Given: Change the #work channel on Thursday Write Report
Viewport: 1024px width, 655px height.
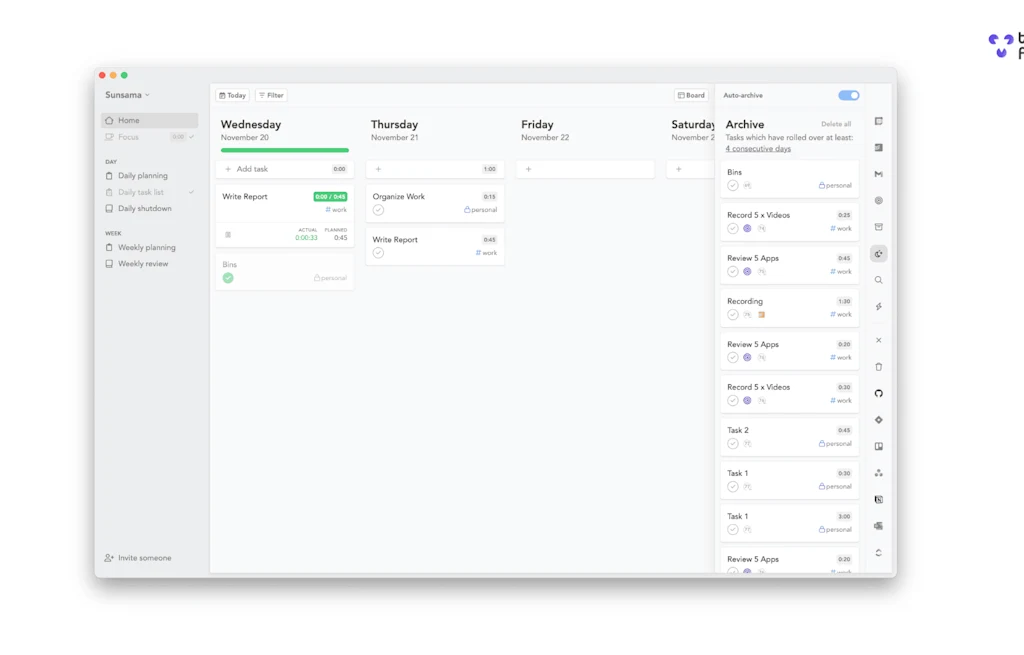Looking at the screenshot, I should click(487, 253).
